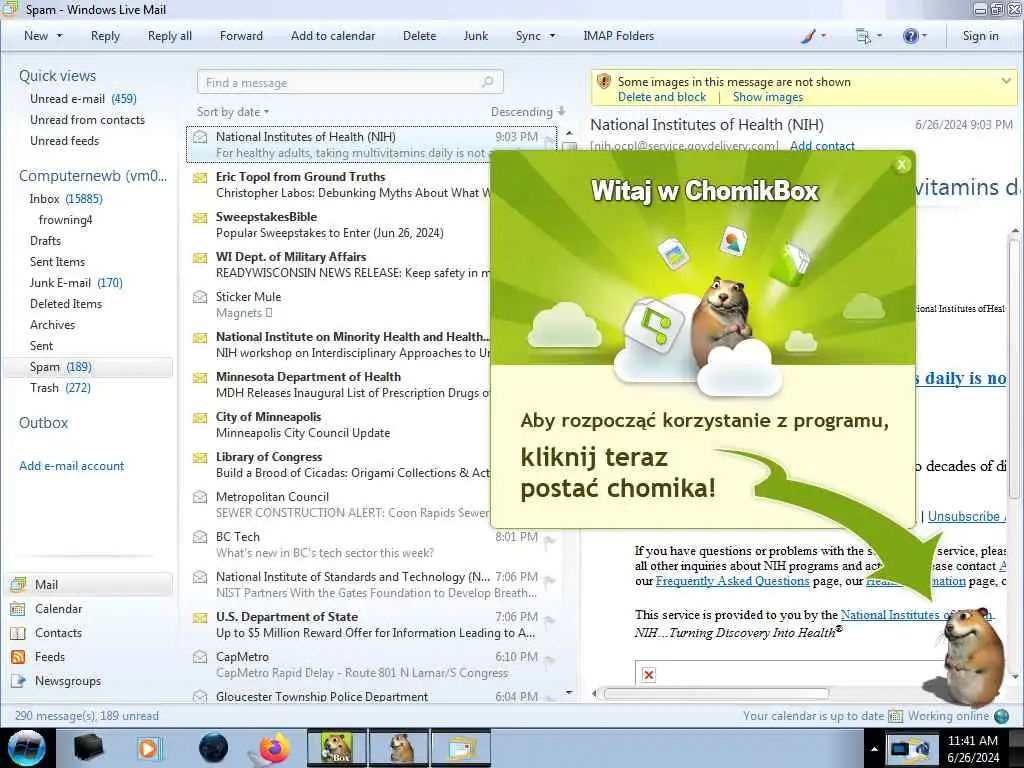The image size is (1024, 768).
Task: Click the envelope icon of Sticker Mule message
Action: click(200, 297)
